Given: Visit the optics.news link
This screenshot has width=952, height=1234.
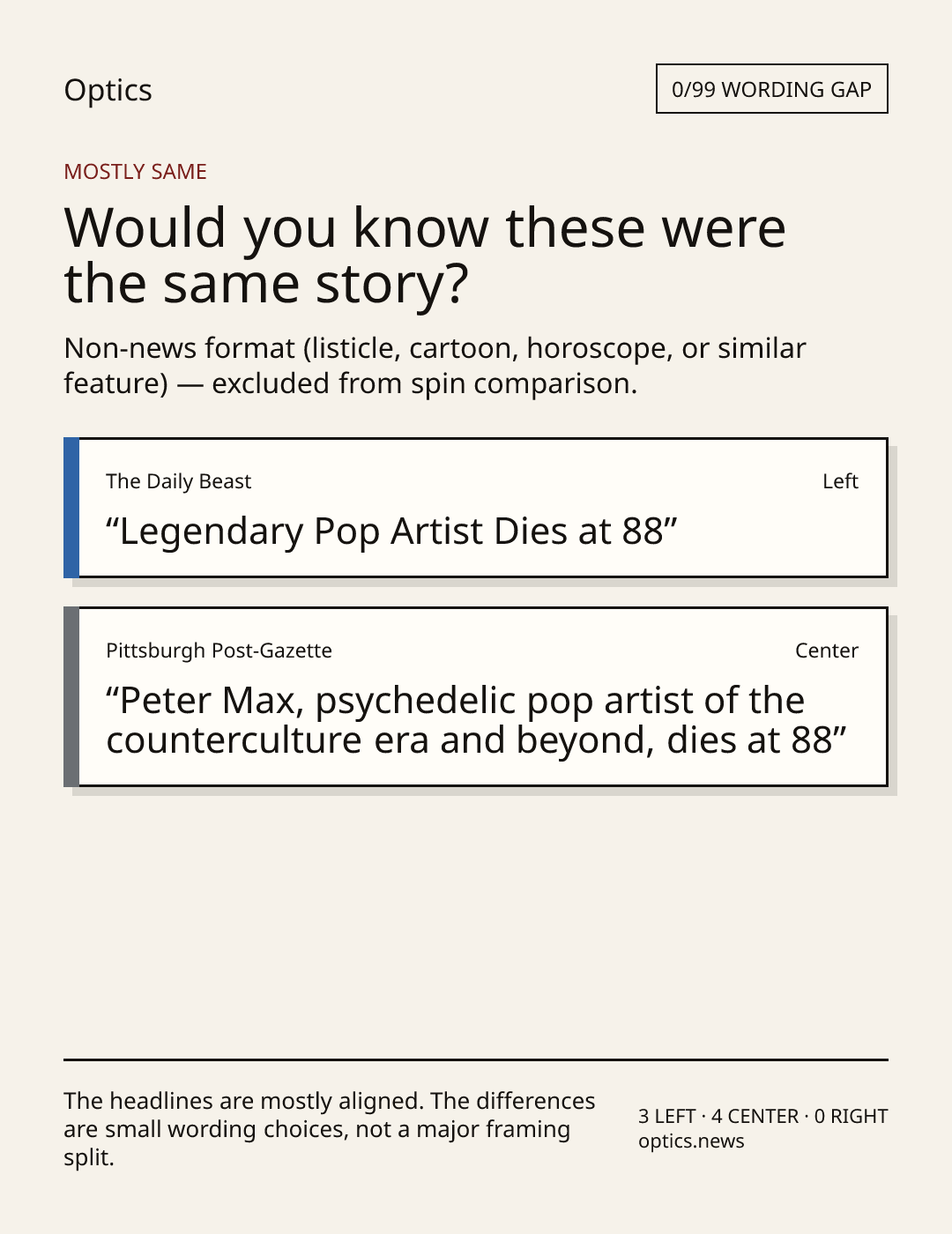Looking at the screenshot, I should tap(691, 1141).
